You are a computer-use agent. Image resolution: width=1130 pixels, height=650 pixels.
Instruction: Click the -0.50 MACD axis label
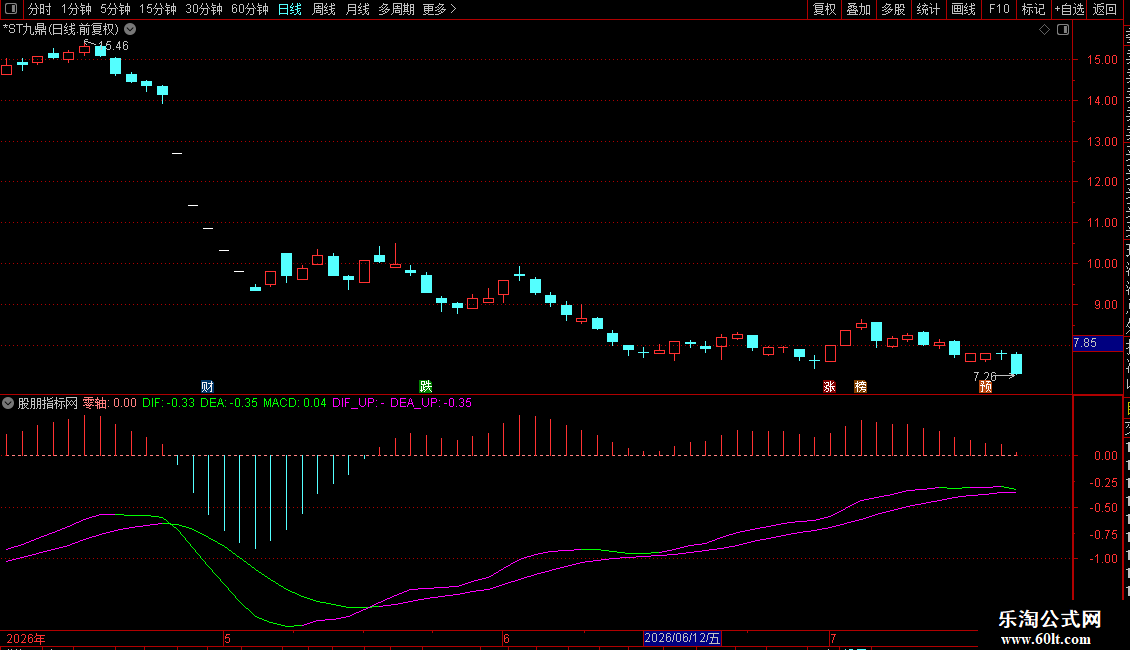(1103, 509)
